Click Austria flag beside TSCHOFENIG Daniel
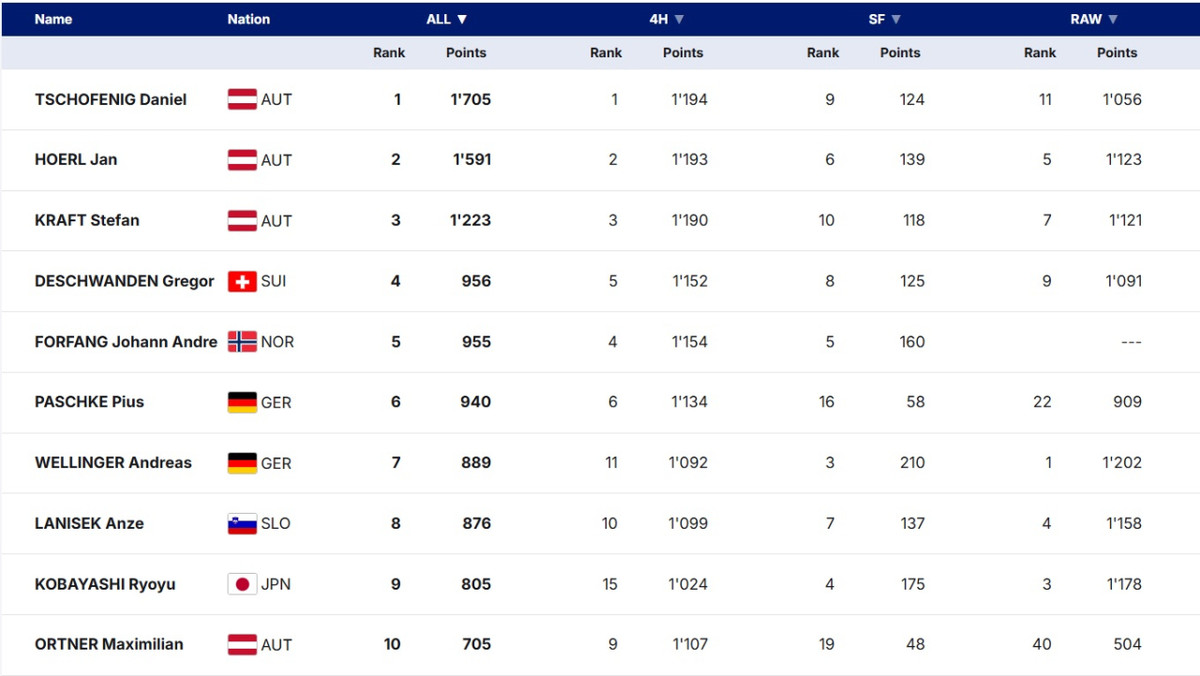 coord(242,99)
